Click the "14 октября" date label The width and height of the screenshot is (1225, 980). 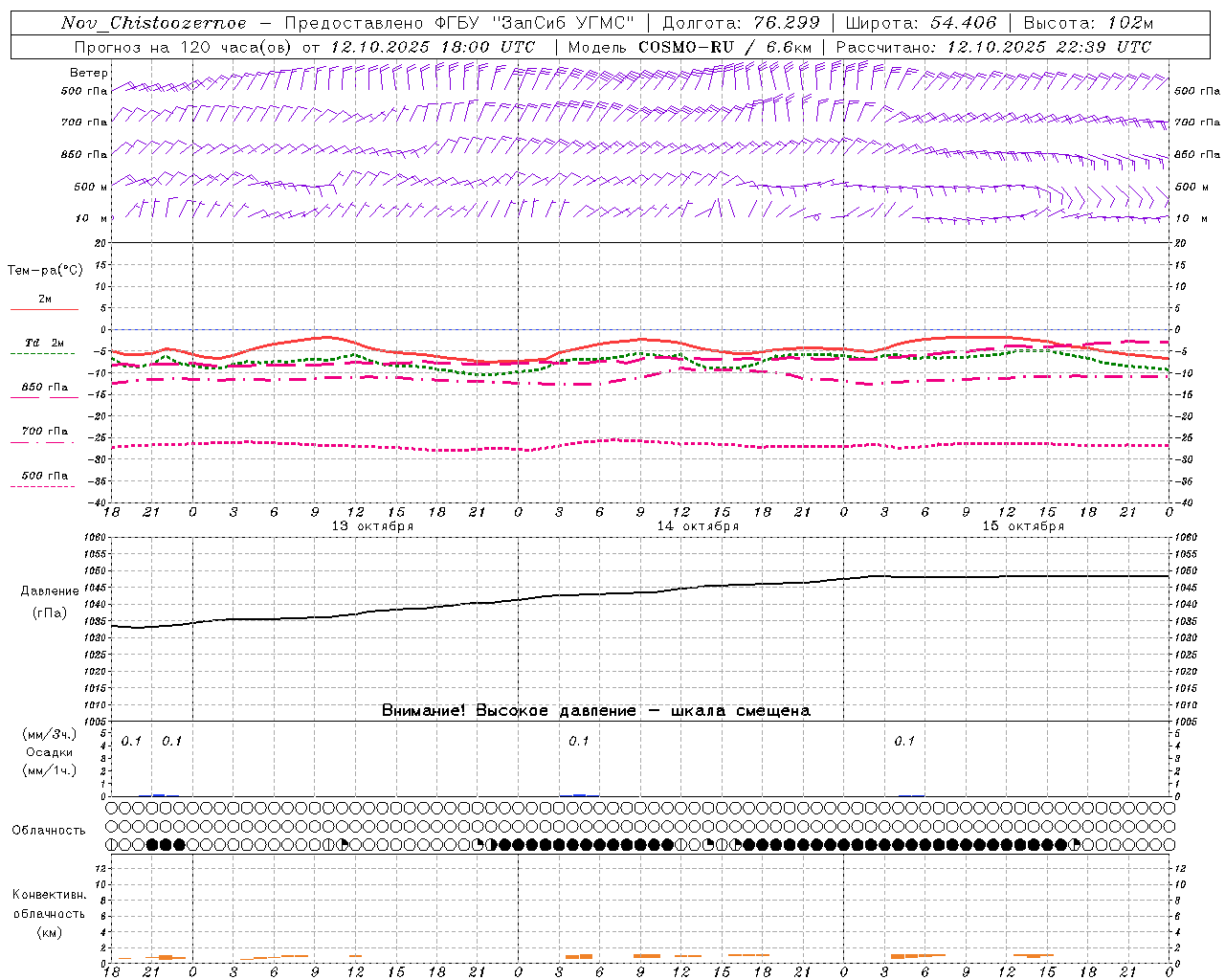(x=698, y=526)
